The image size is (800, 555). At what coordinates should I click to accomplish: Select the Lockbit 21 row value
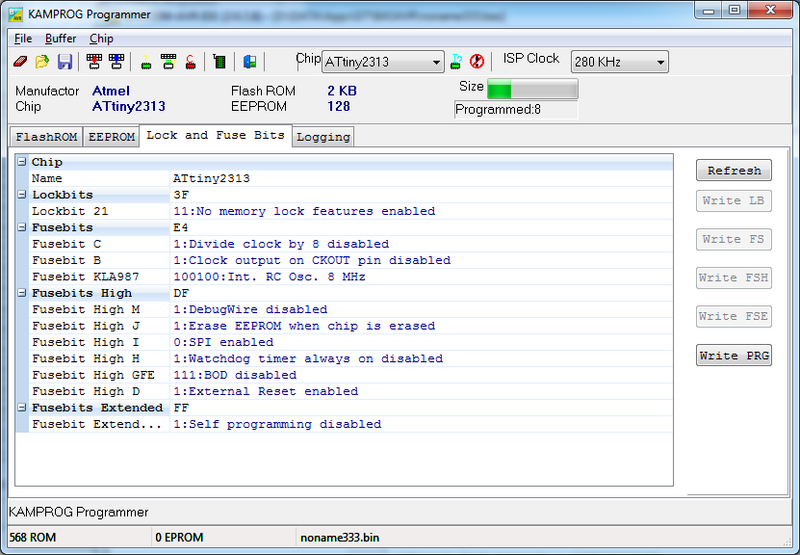pos(421,211)
